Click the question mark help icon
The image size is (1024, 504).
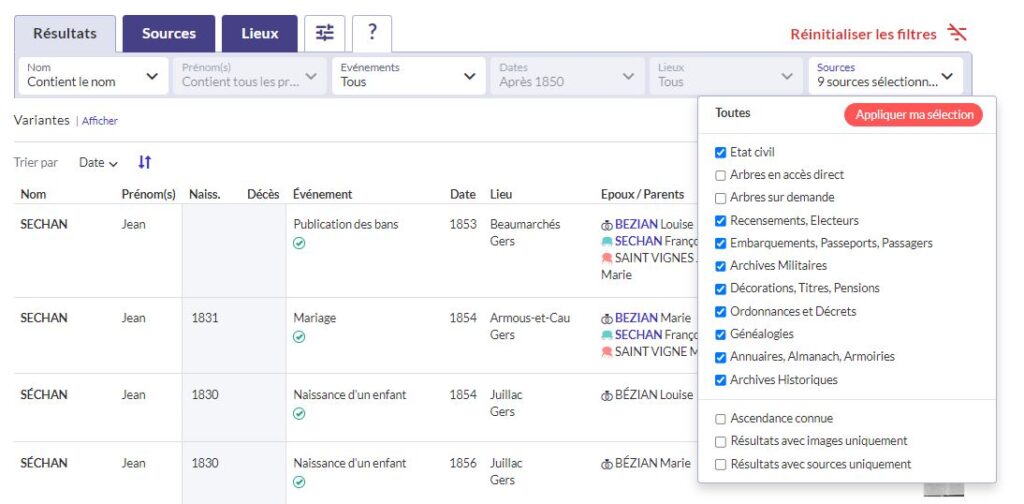coord(372,33)
